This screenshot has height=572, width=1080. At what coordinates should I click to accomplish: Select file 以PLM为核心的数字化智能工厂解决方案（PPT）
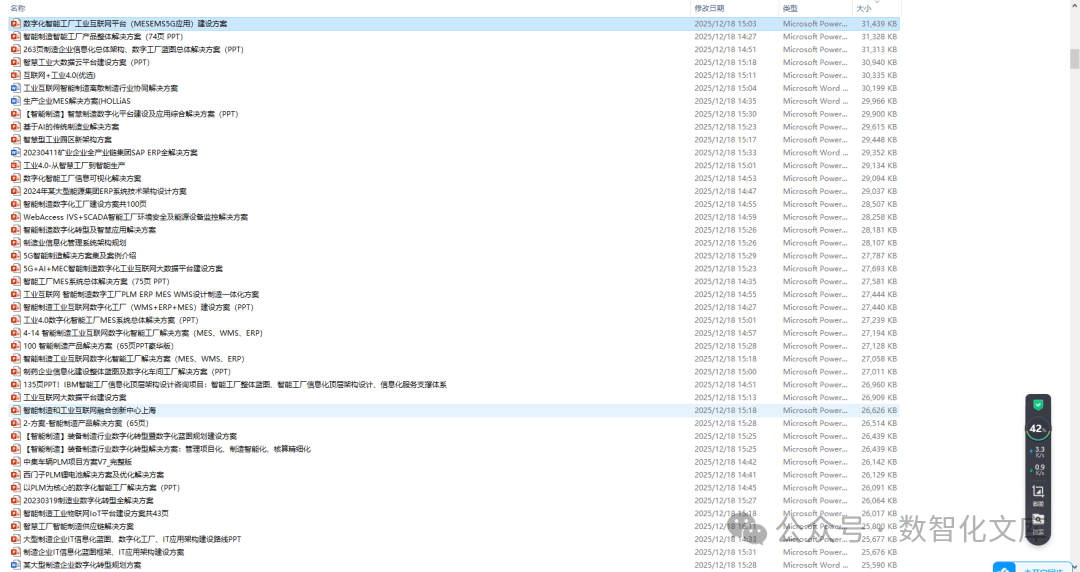point(101,487)
